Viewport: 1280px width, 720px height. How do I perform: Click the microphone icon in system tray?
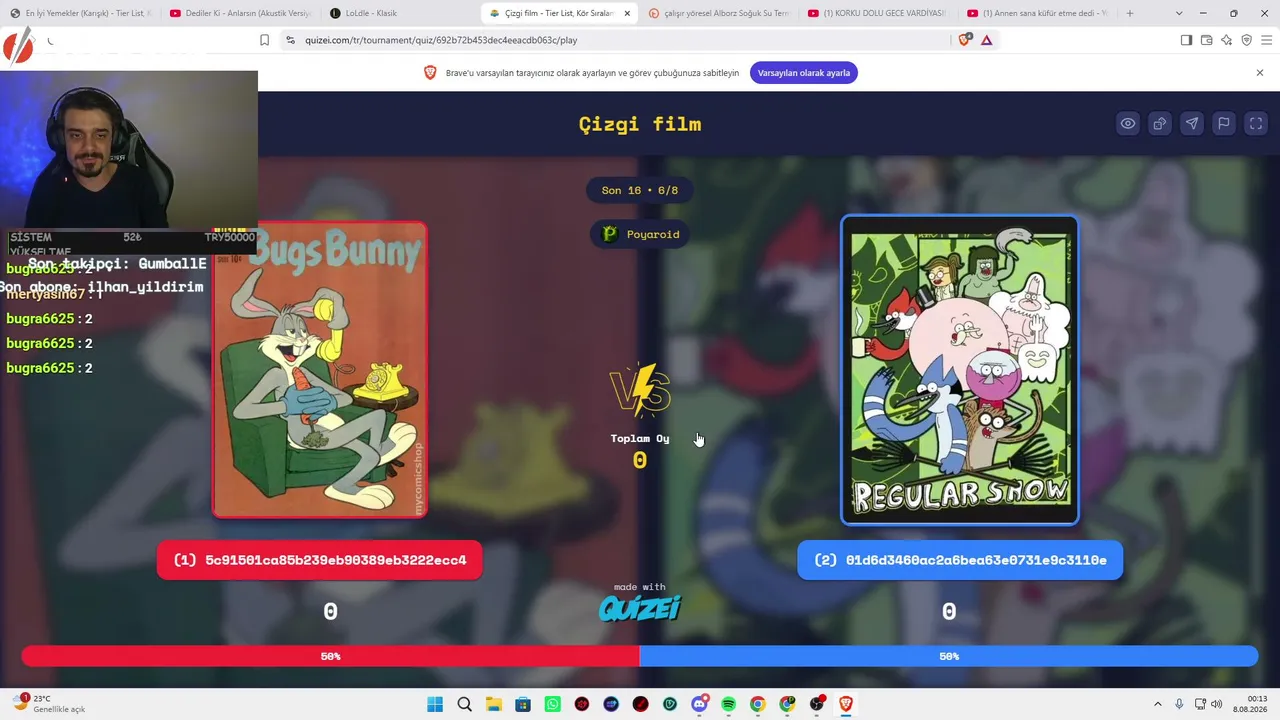coord(1180,704)
